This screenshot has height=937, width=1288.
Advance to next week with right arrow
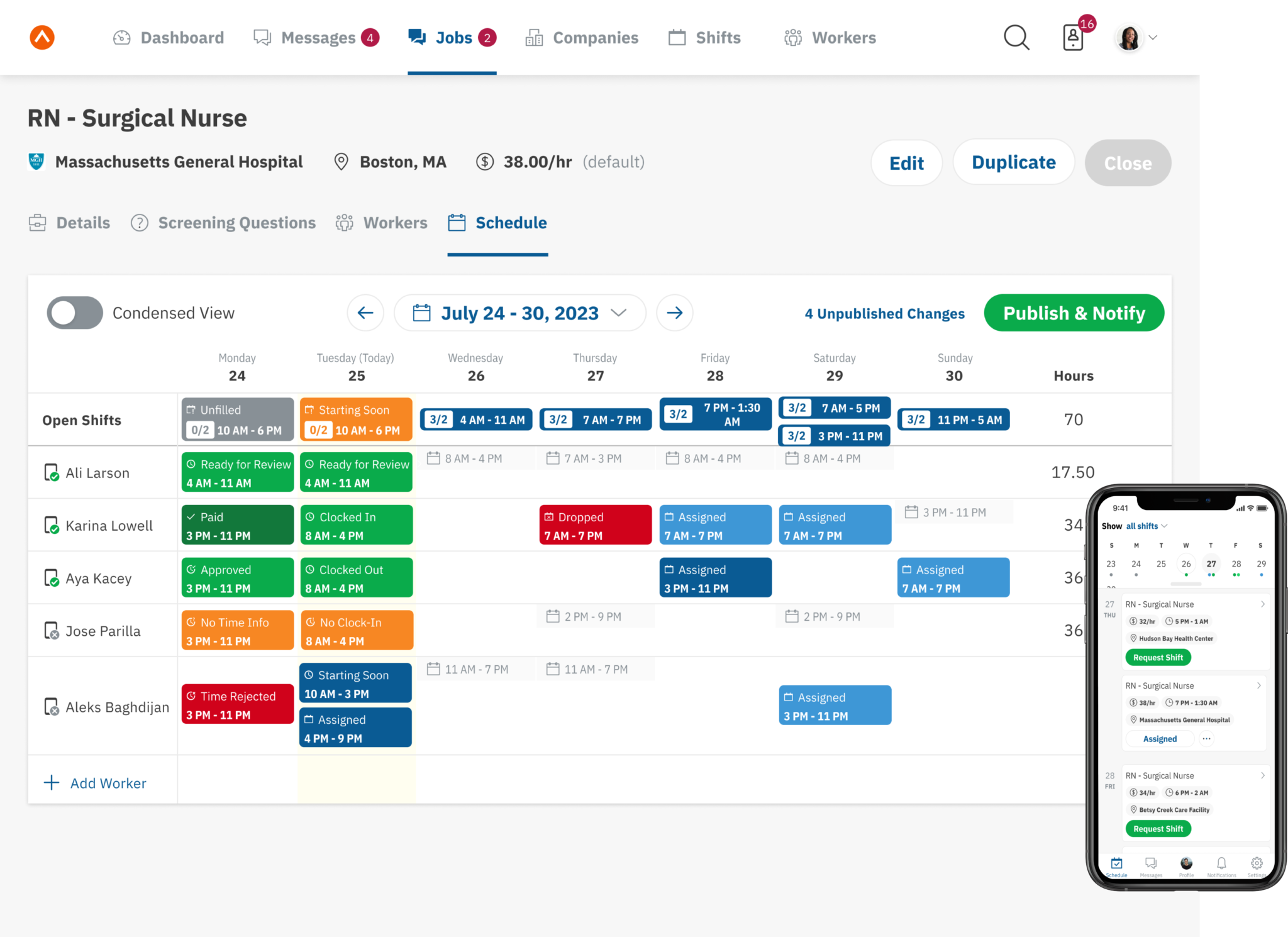click(x=675, y=313)
